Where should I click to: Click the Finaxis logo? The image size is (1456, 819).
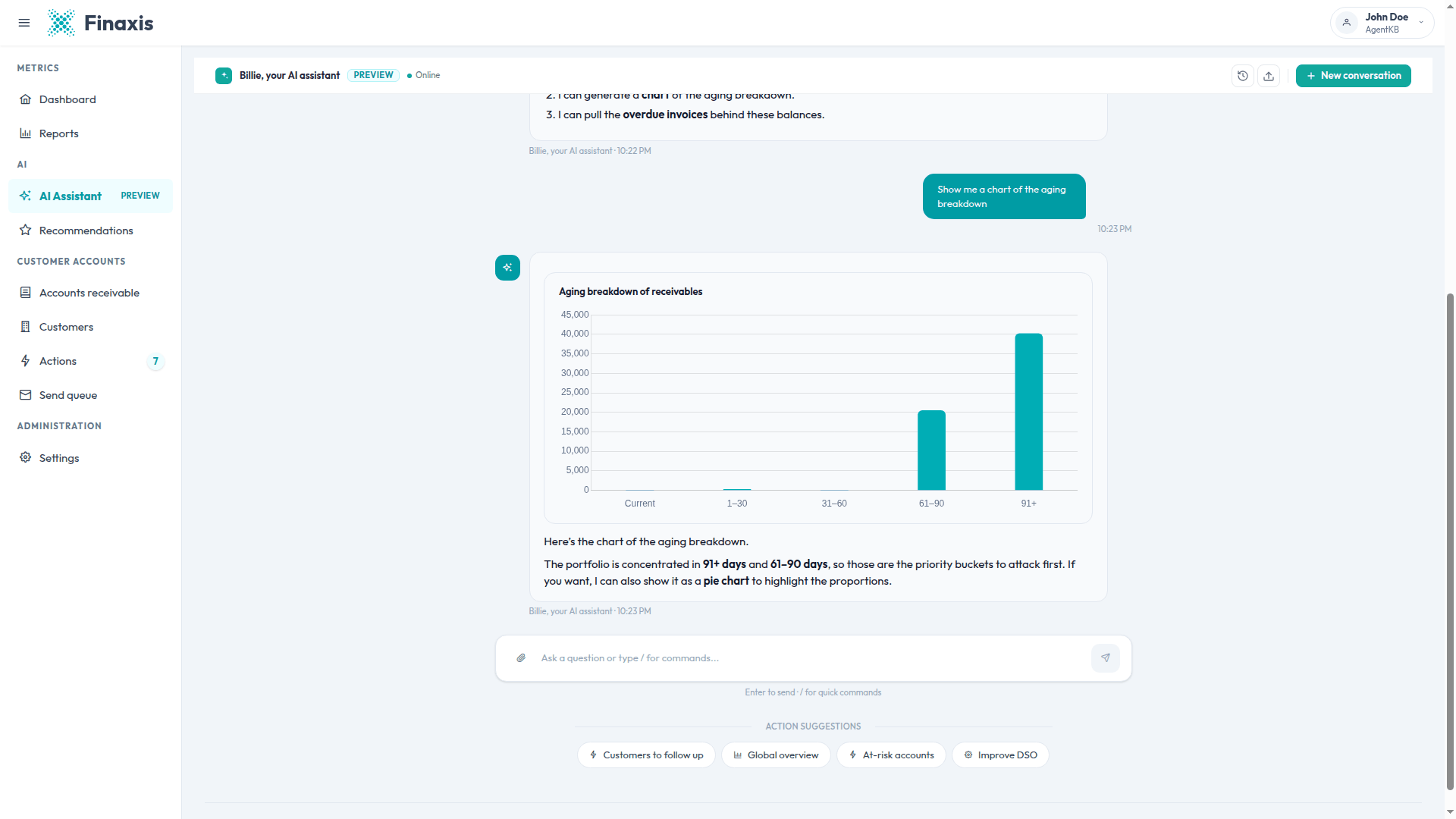click(x=100, y=23)
